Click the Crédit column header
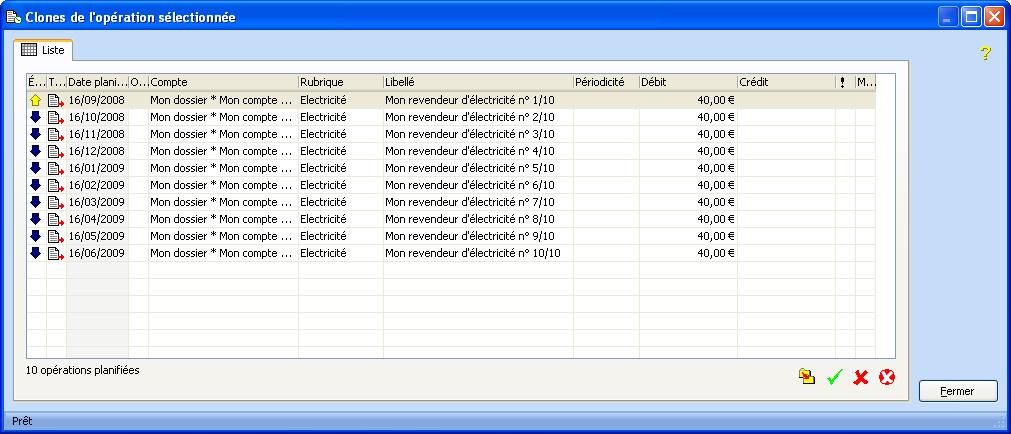Image resolution: width=1011 pixels, height=434 pixels. 785,82
